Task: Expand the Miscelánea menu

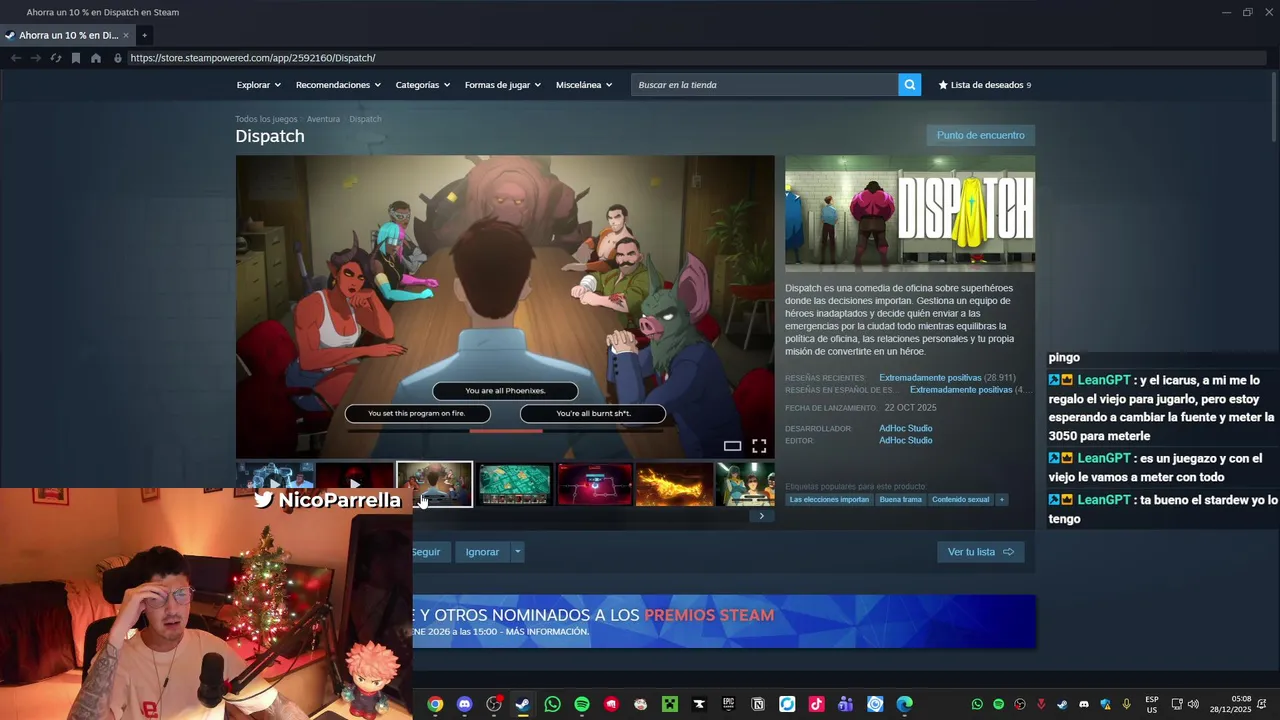Action: (584, 85)
